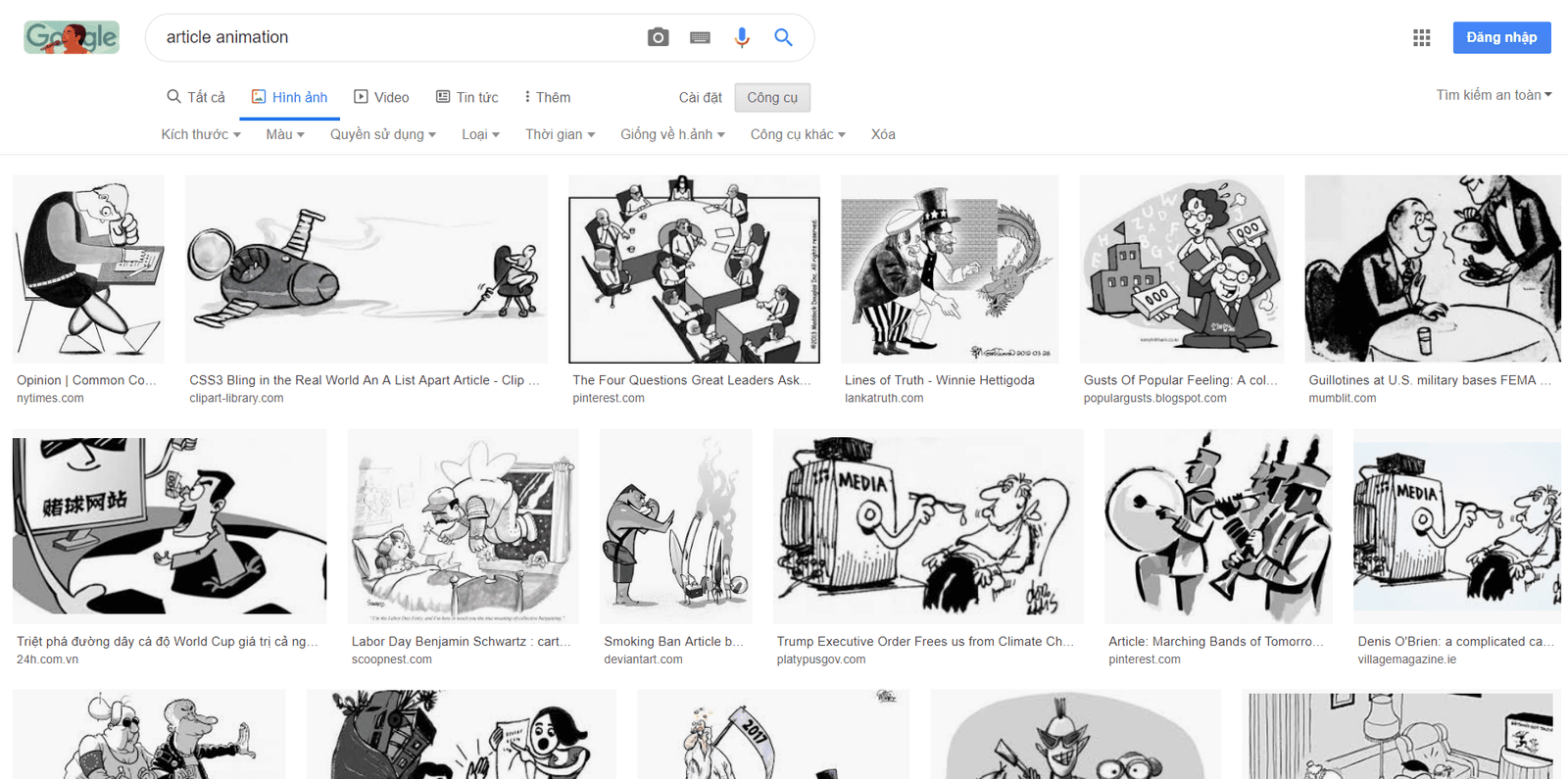
Task: Click the mumblit.com source text
Action: (x=1343, y=399)
